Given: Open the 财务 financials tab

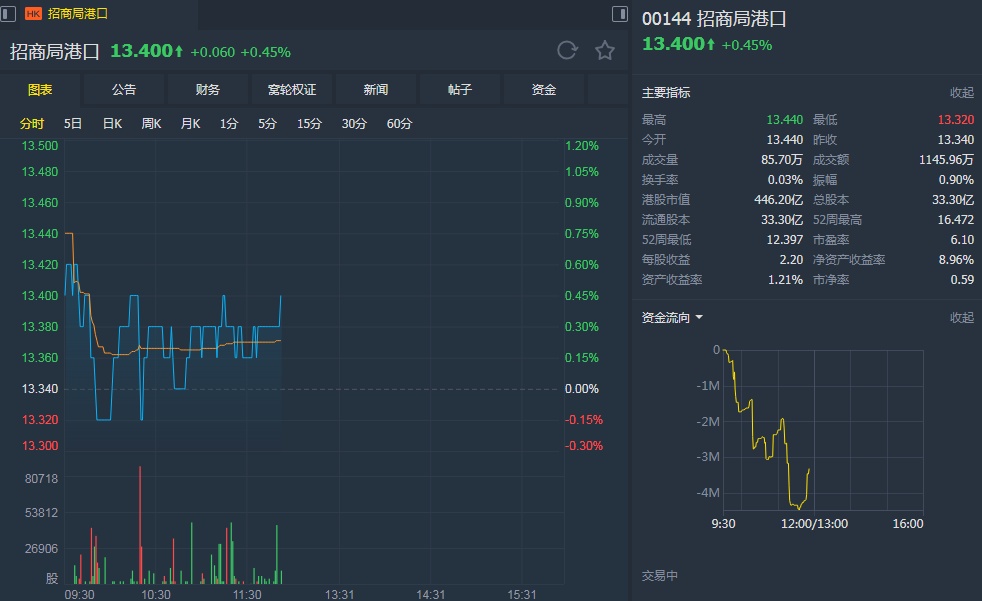Looking at the screenshot, I should [208, 90].
